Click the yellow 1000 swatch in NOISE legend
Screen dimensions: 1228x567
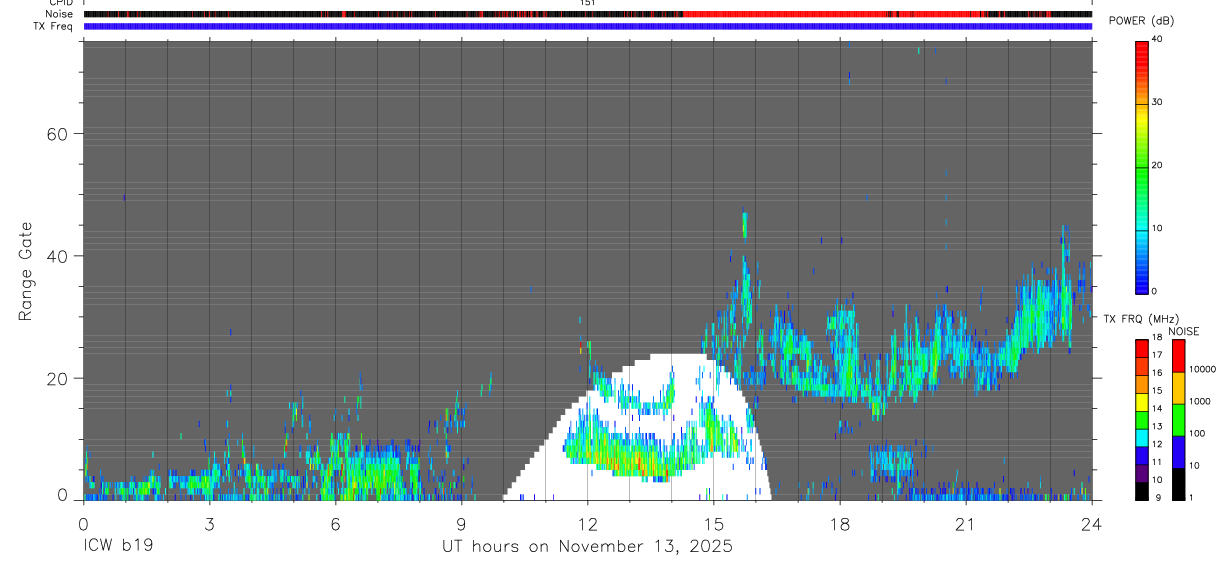(1179, 388)
